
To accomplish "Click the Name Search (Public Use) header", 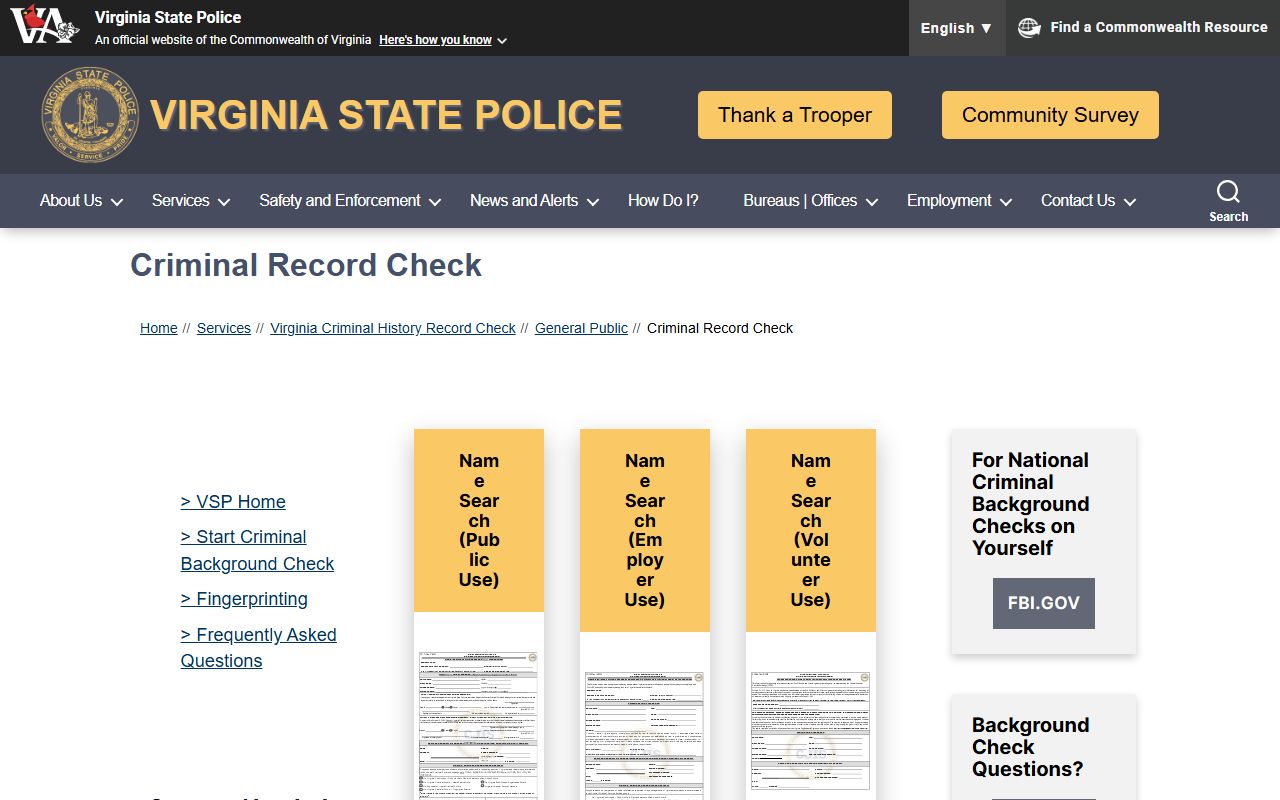I will click(479, 520).
